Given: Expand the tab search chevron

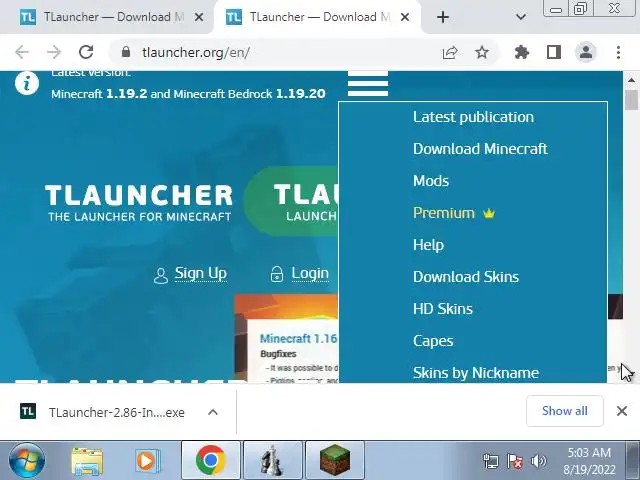Looking at the screenshot, I should (x=520, y=17).
